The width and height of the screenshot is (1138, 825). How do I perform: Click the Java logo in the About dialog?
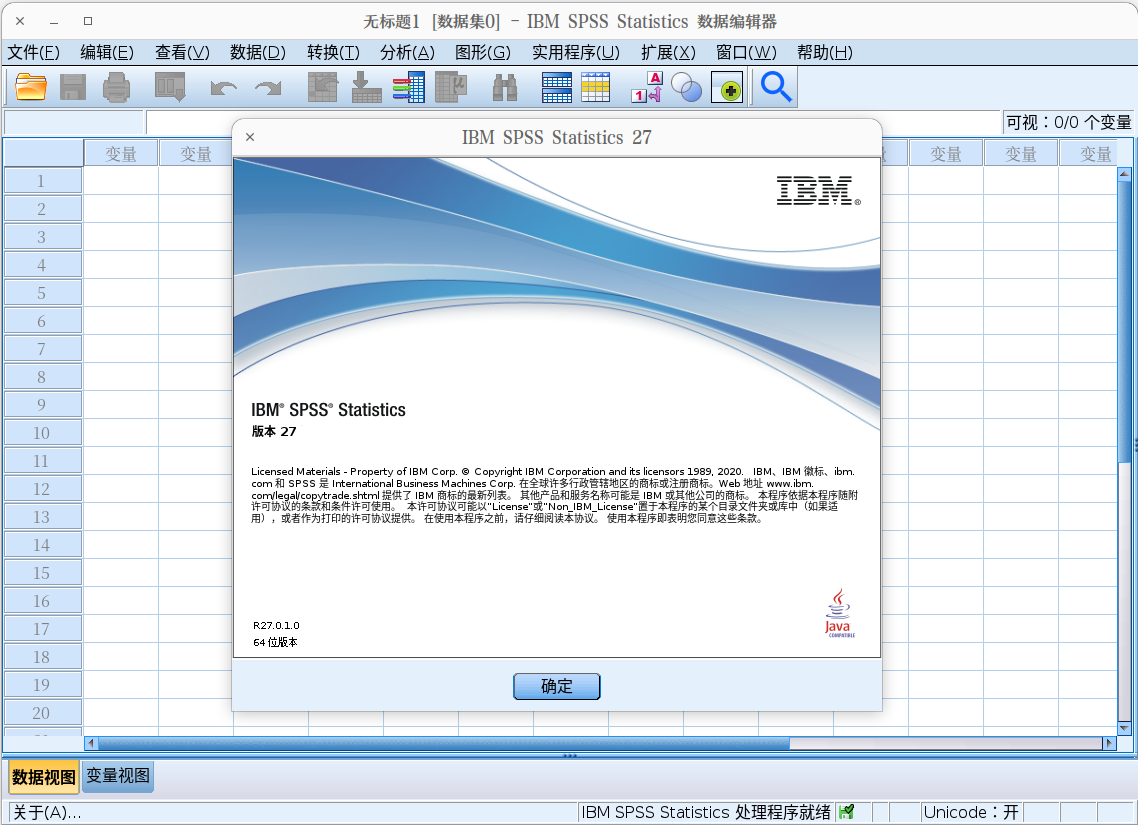coord(839,613)
